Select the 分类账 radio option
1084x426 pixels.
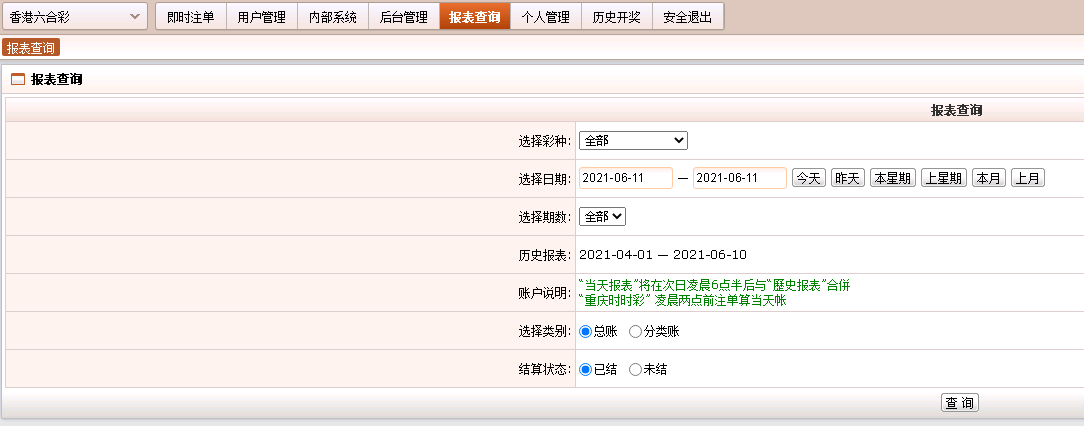click(x=635, y=331)
